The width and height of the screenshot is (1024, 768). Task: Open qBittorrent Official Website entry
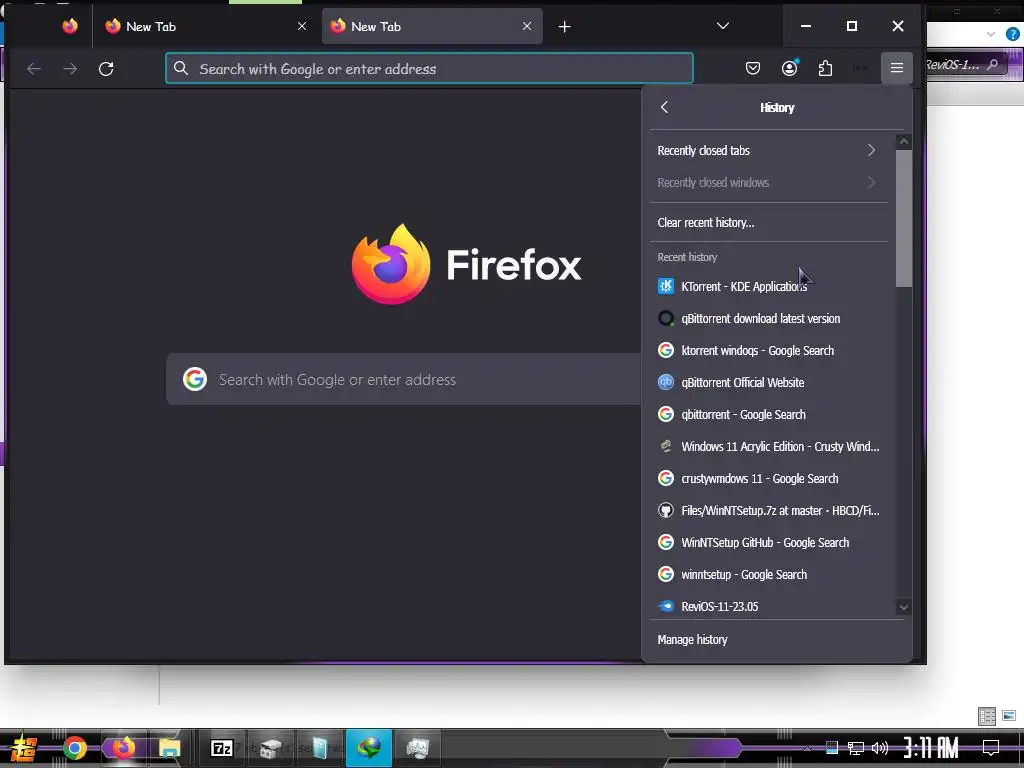(x=769, y=383)
